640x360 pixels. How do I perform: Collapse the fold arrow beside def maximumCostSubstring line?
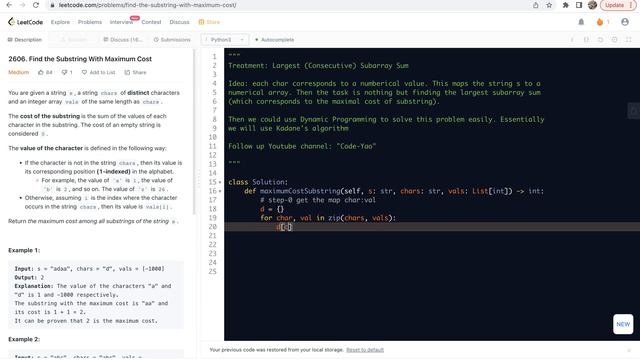tap(220, 191)
